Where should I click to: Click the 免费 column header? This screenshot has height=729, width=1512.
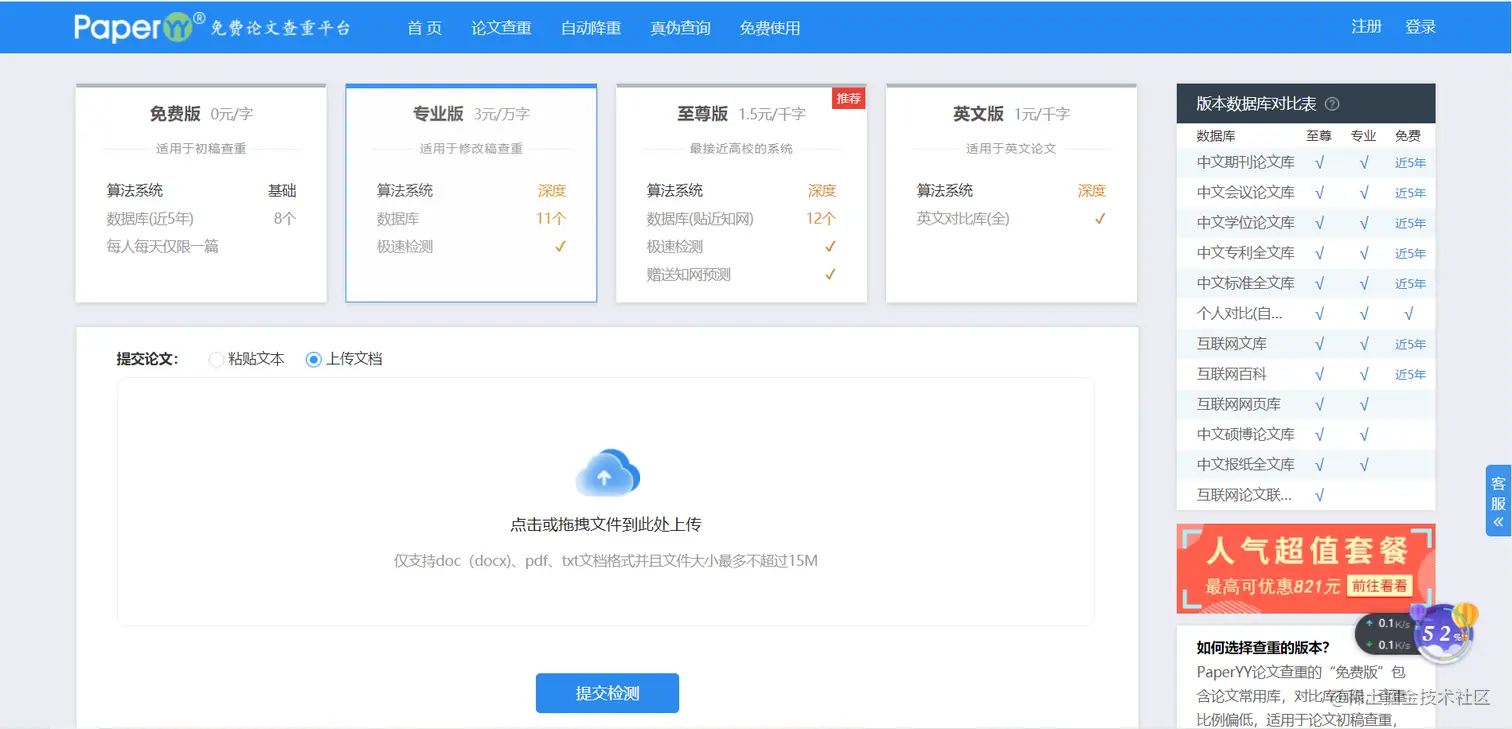pyautogui.click(x=1408, y=136)
